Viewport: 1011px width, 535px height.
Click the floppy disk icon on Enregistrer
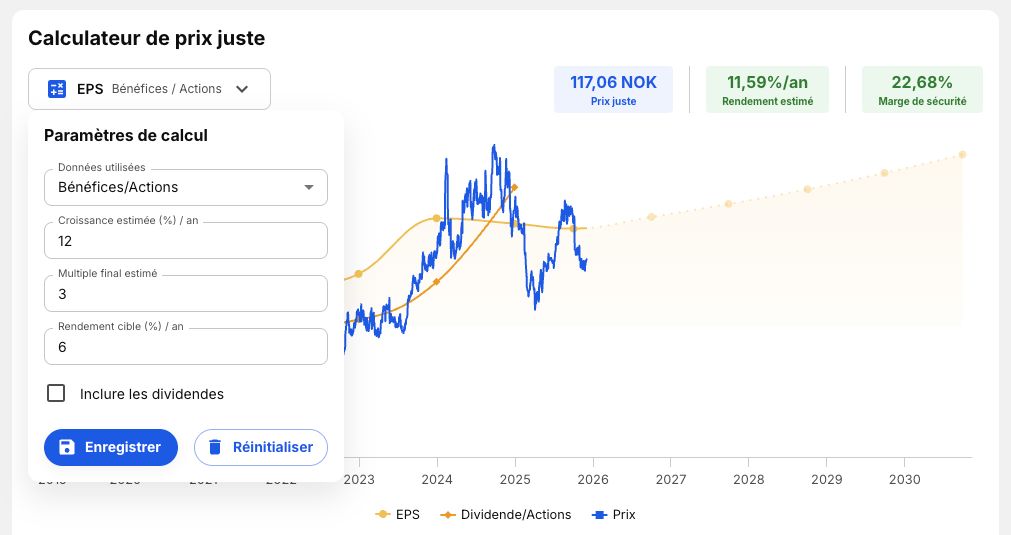point(67,447)
